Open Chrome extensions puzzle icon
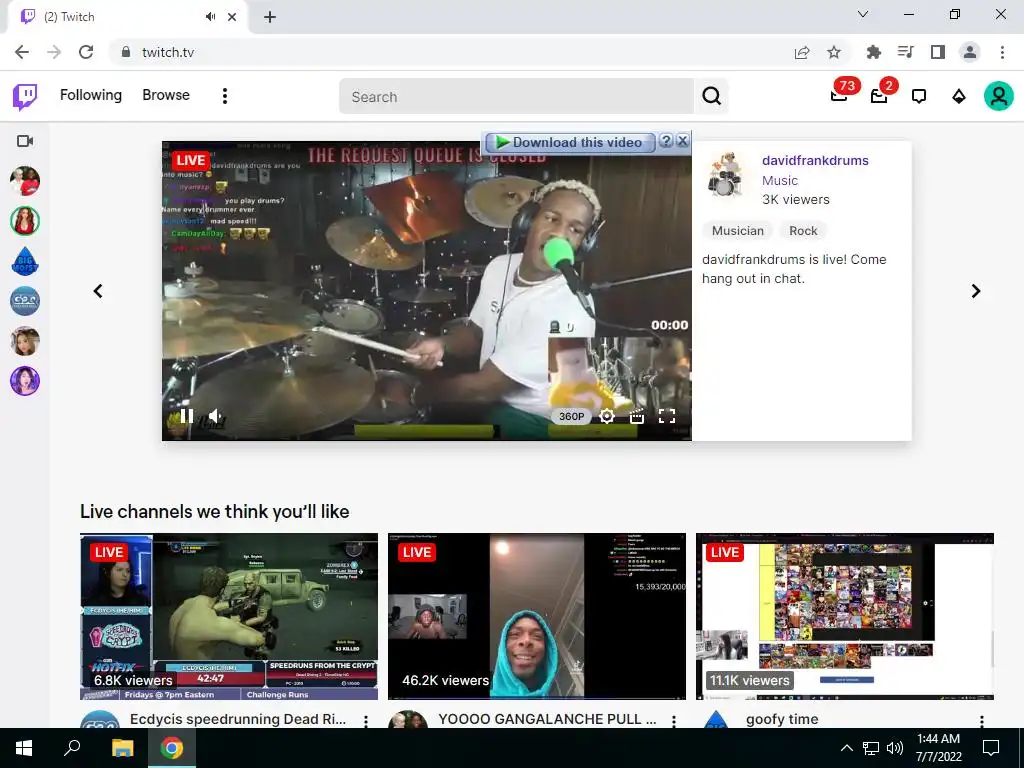Viewport: 1024px width, 768px height. [x=874, y=52]
